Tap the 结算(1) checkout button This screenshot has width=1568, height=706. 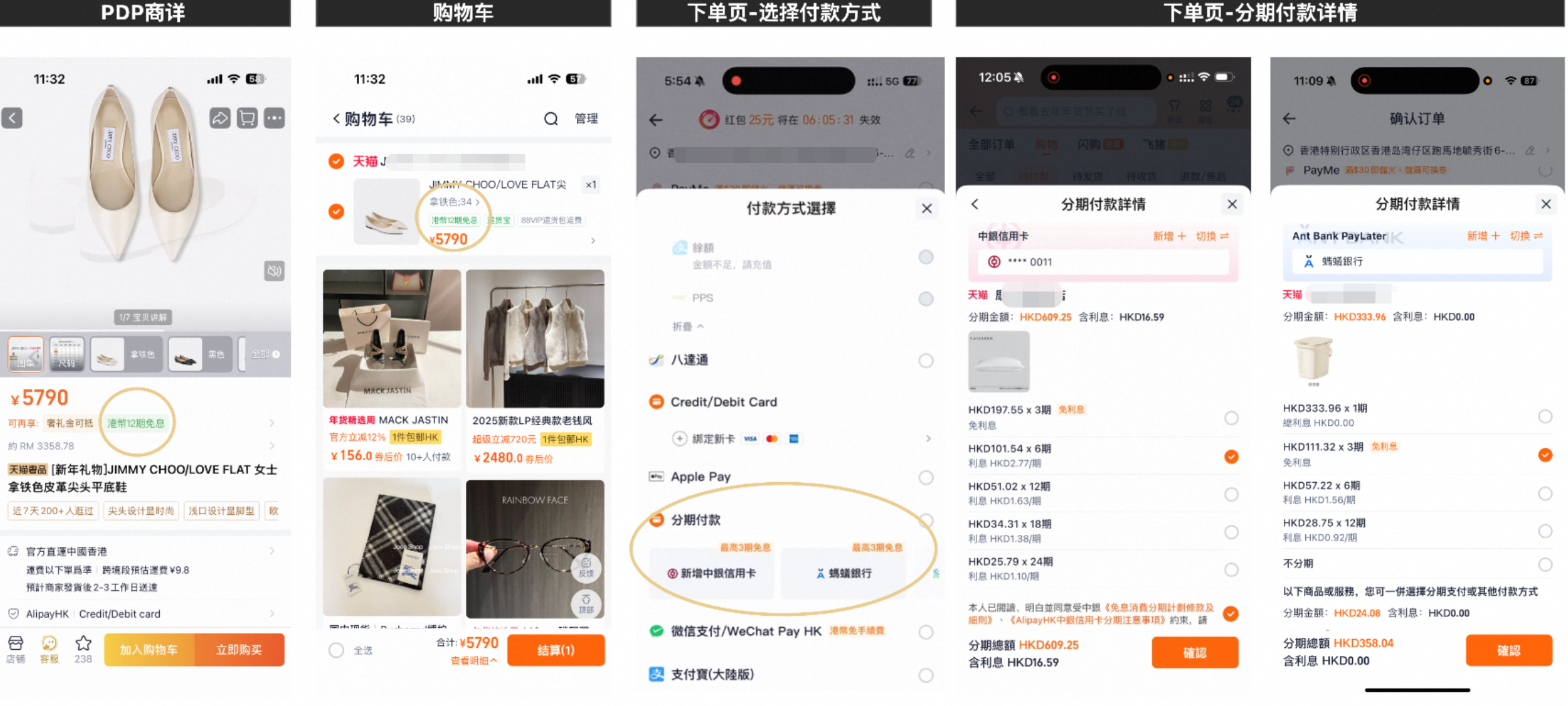point(556,651)
